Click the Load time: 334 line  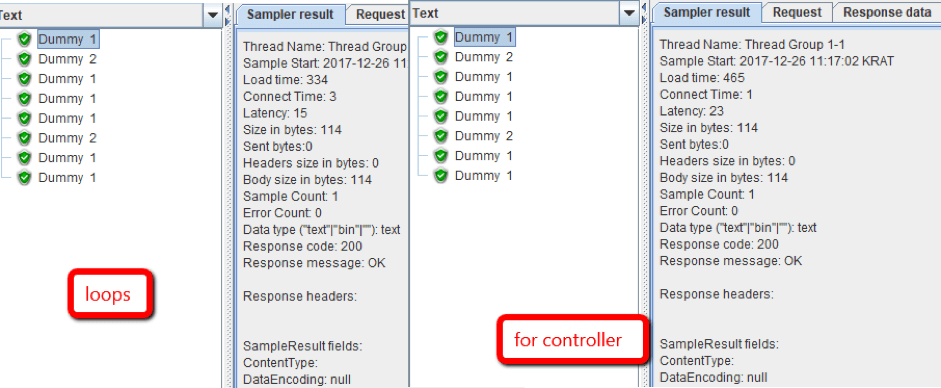[286, 79]
